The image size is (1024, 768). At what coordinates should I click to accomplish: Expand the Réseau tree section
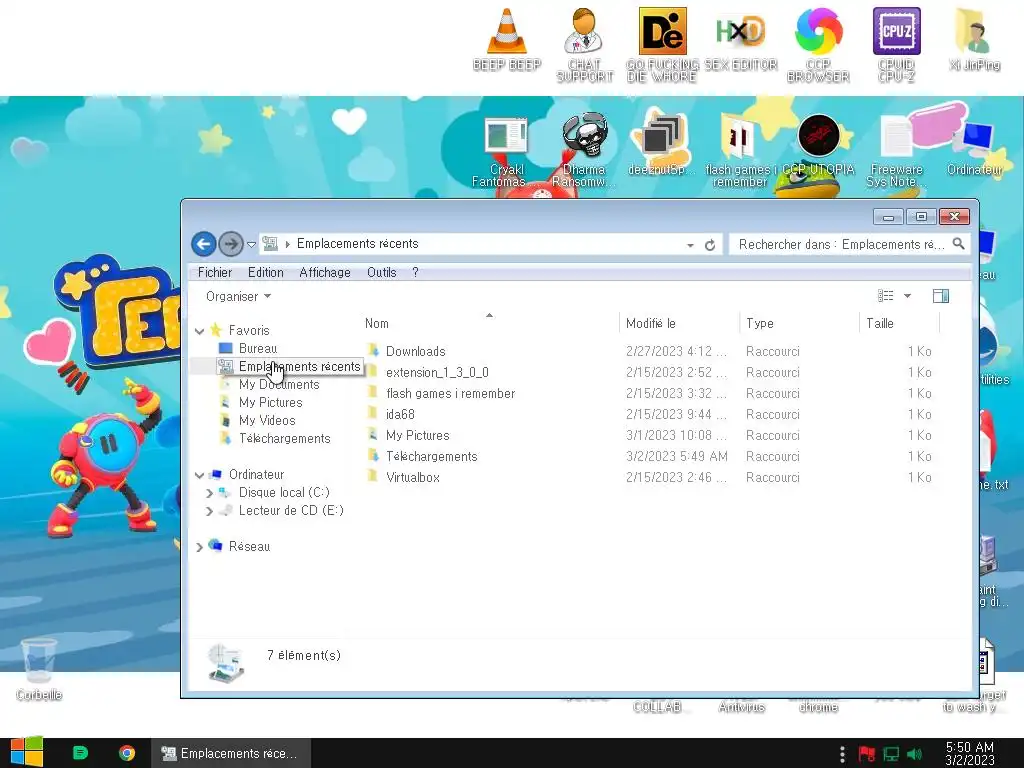(x=200, y=547)
